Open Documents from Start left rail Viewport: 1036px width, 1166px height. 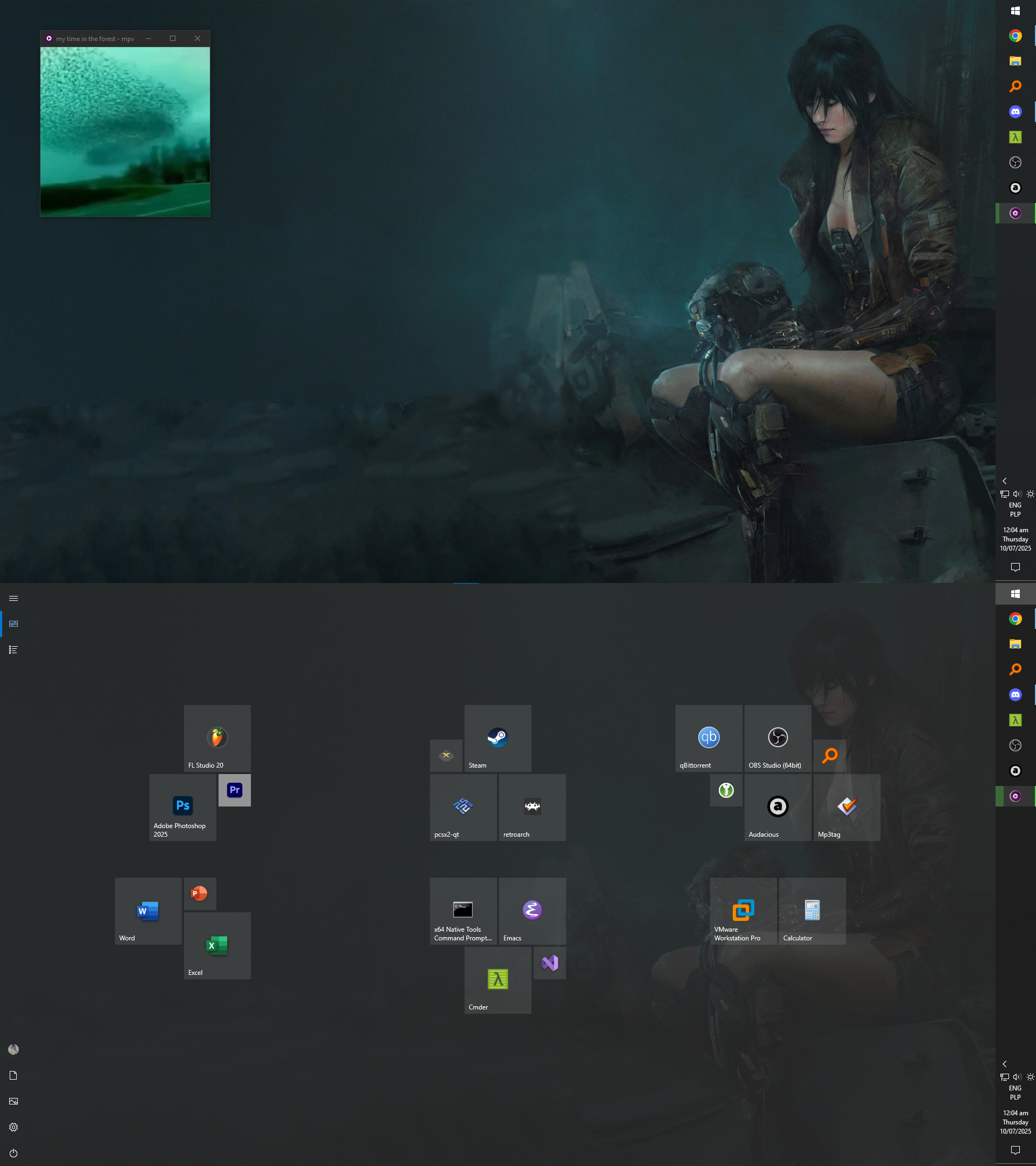tap(13, 1075)
